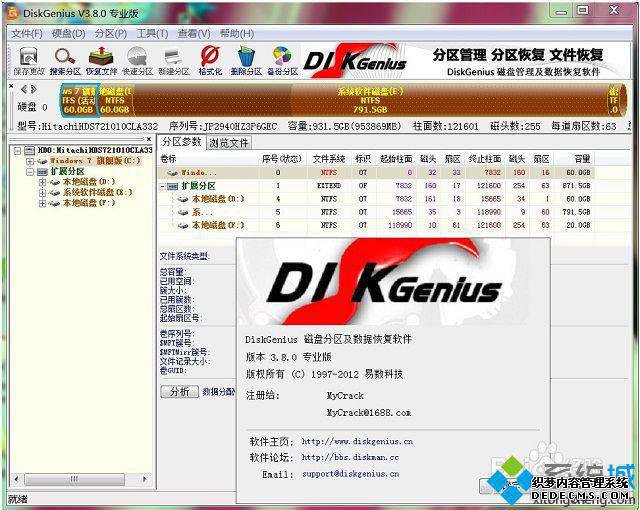Click the 系统软件磁盘(E:) 791.5GB disk bar segment
Screen dimensions: 640x510
370,100
